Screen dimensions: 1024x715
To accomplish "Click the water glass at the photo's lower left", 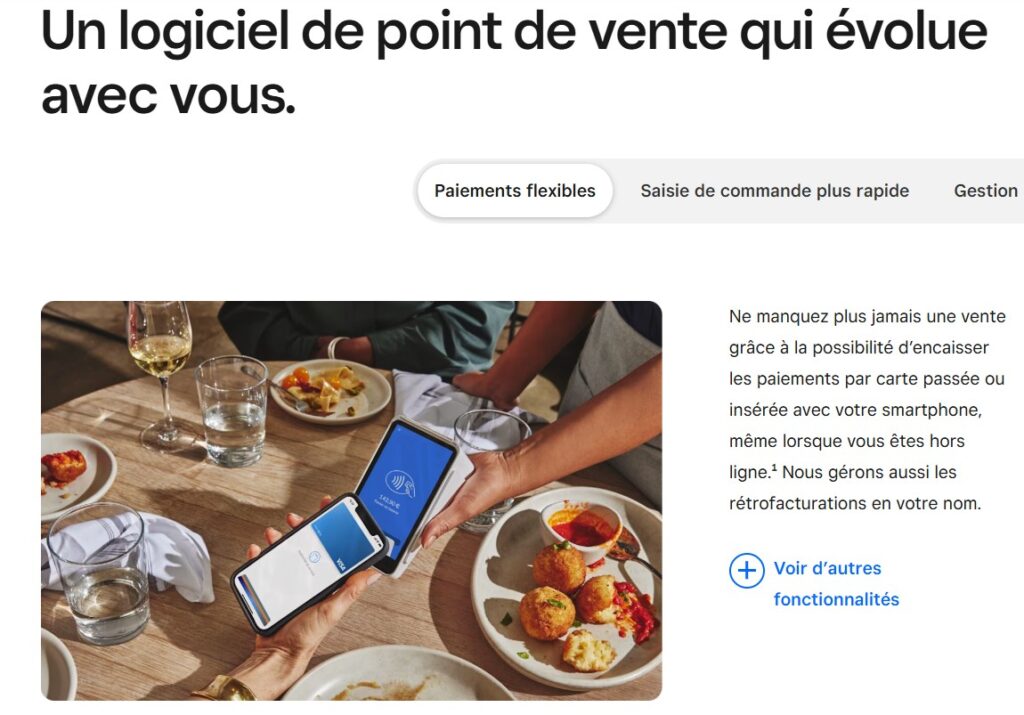I will [100, 573].
